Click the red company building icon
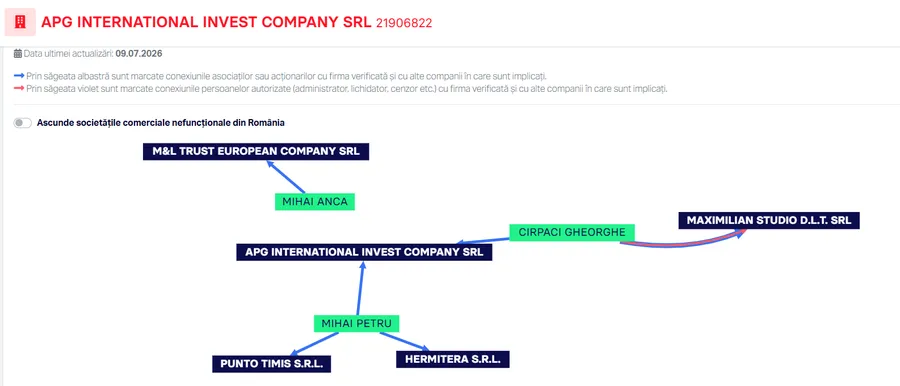 [x=21, y=22]
